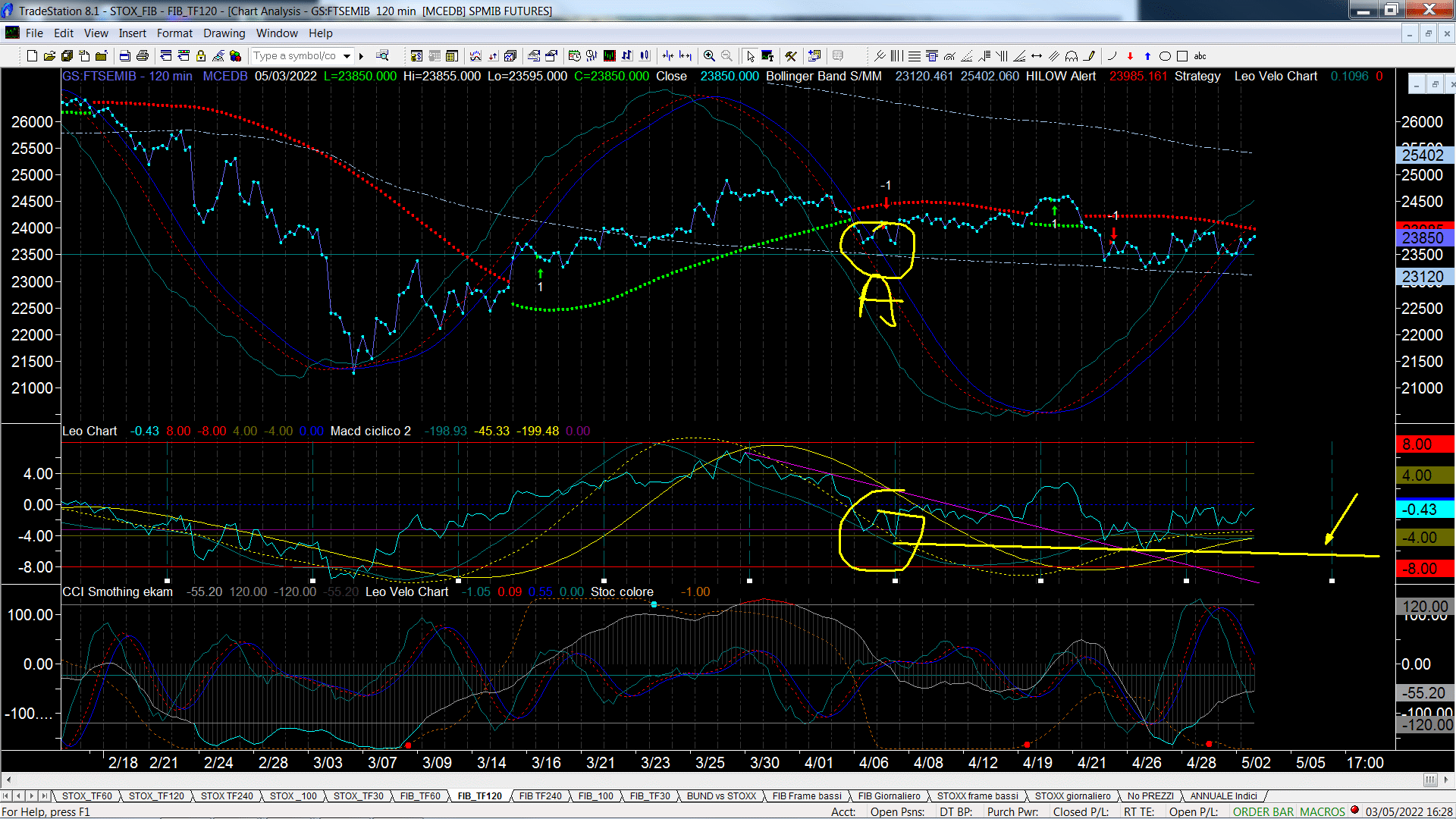Open the View menu
This screenshot has width=1456, height=819.
coord(96,33)
